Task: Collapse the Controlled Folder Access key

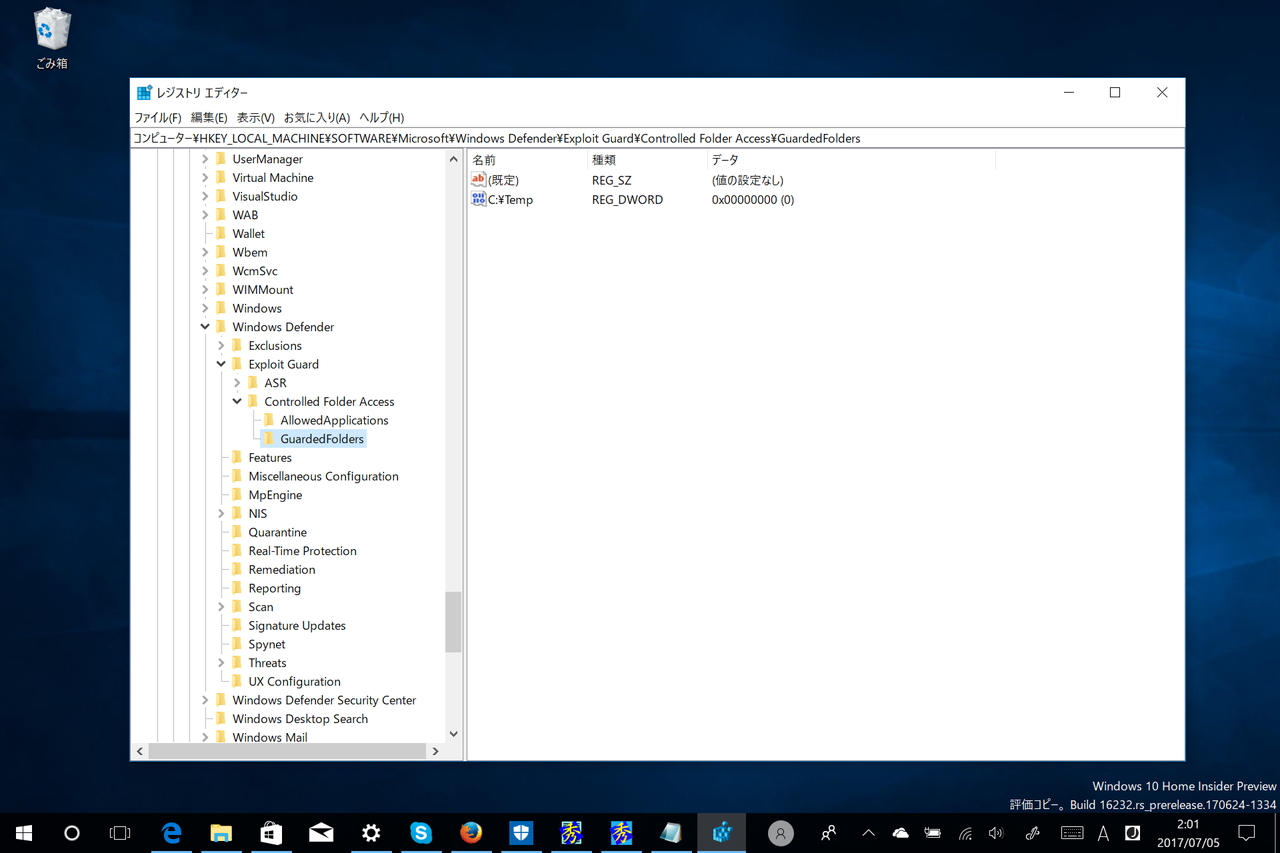Action: point(237,401)
